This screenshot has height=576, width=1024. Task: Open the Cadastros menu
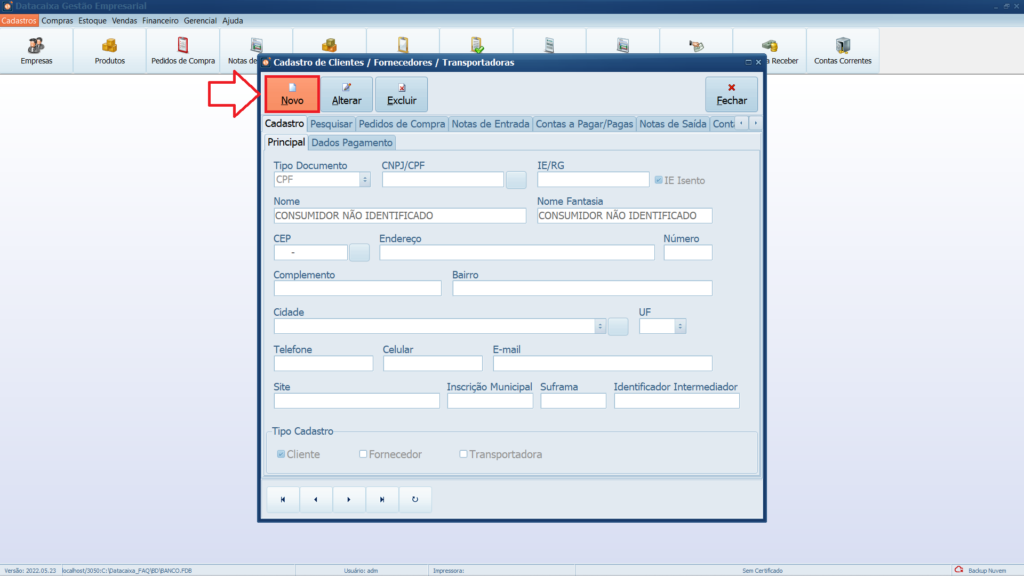pyautogui.click(x=19, y=21)
